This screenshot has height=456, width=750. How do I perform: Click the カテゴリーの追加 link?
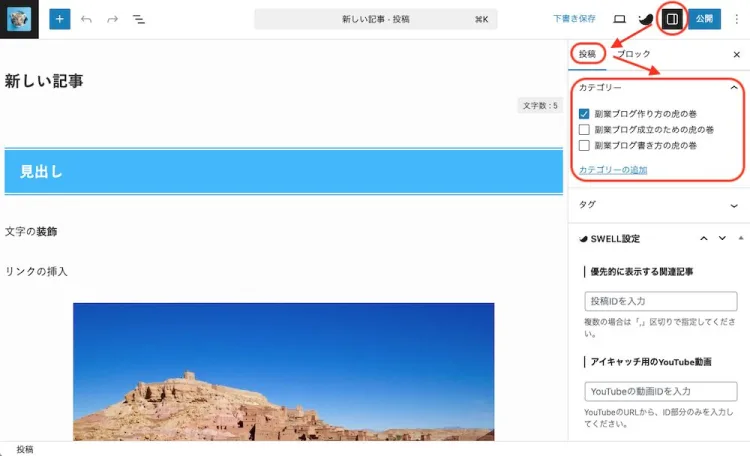(613, 170)
